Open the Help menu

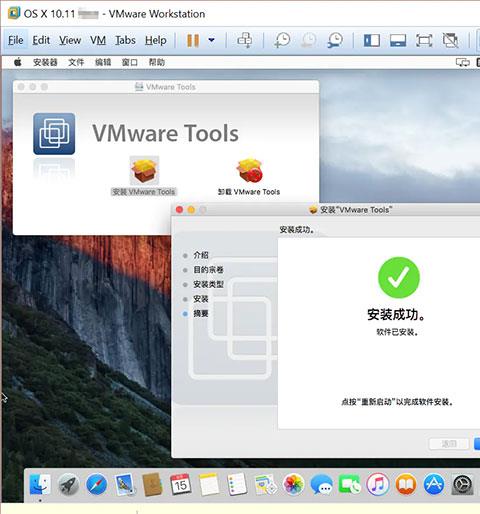tap(156, 40)
